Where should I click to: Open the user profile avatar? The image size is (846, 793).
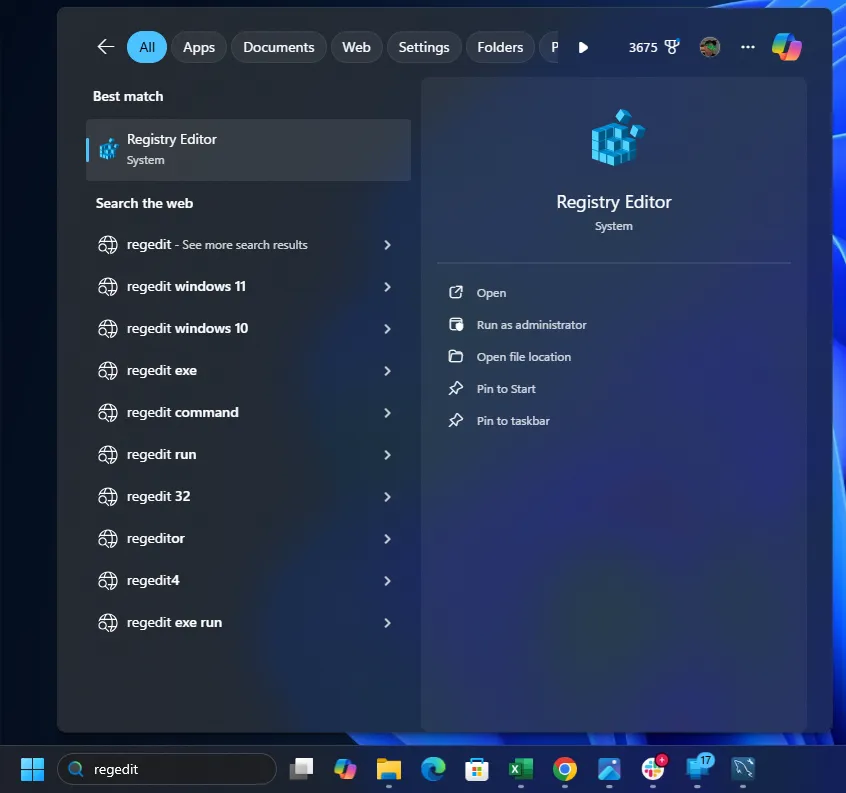(x=710, y=47)
